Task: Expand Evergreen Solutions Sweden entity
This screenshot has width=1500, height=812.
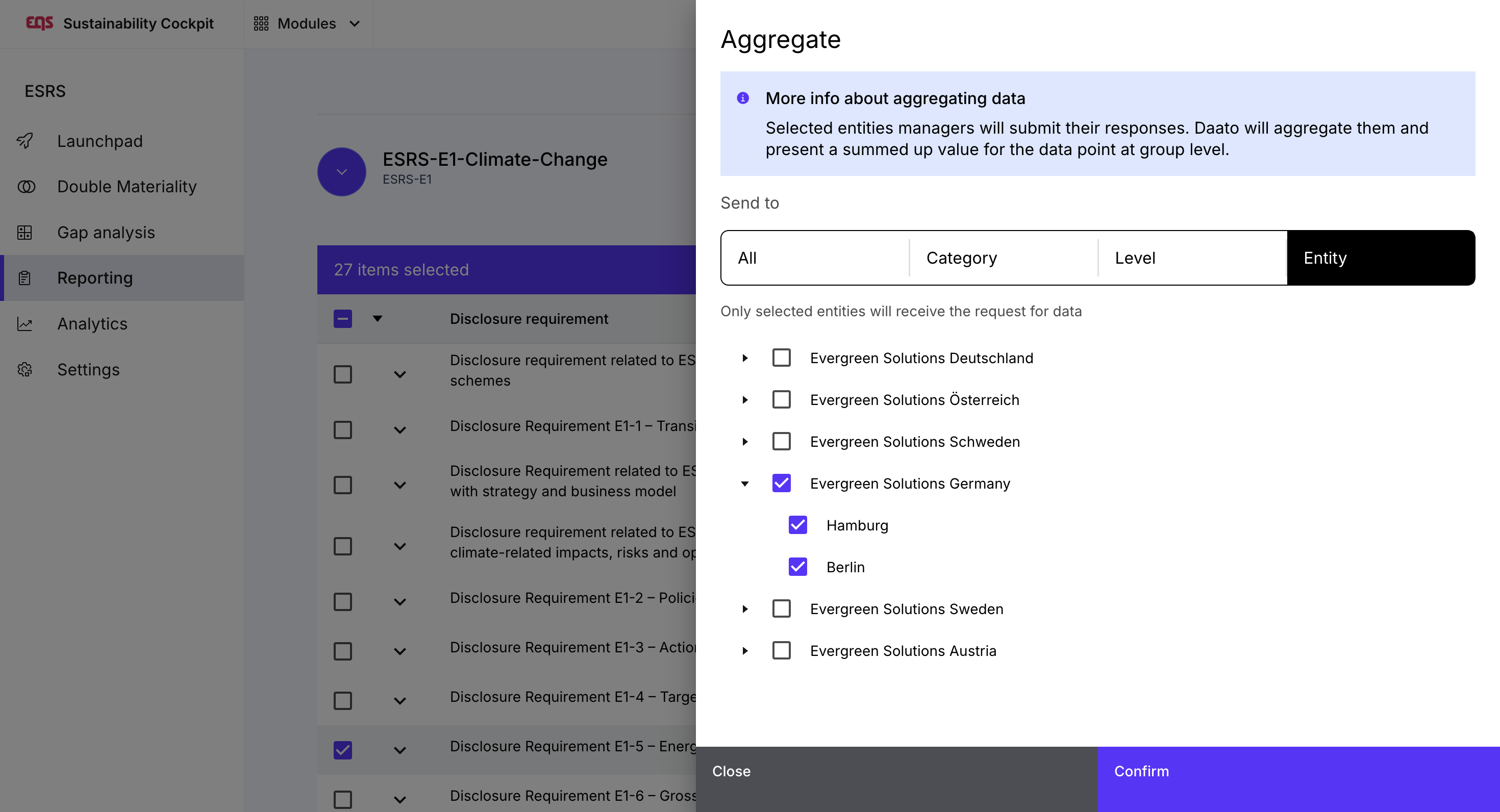Action: tap(745, 609)
